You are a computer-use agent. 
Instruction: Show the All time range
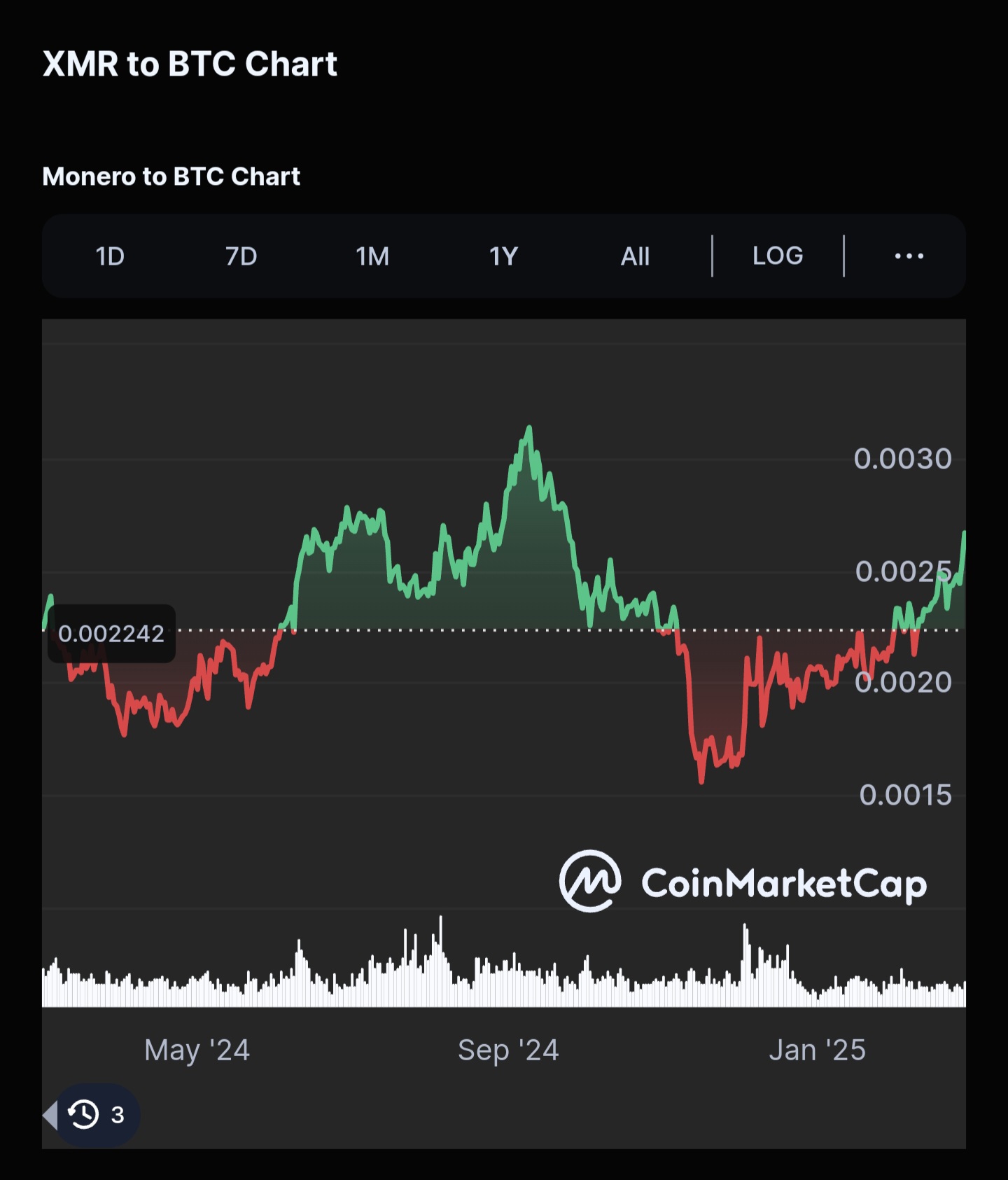(635, 256)
